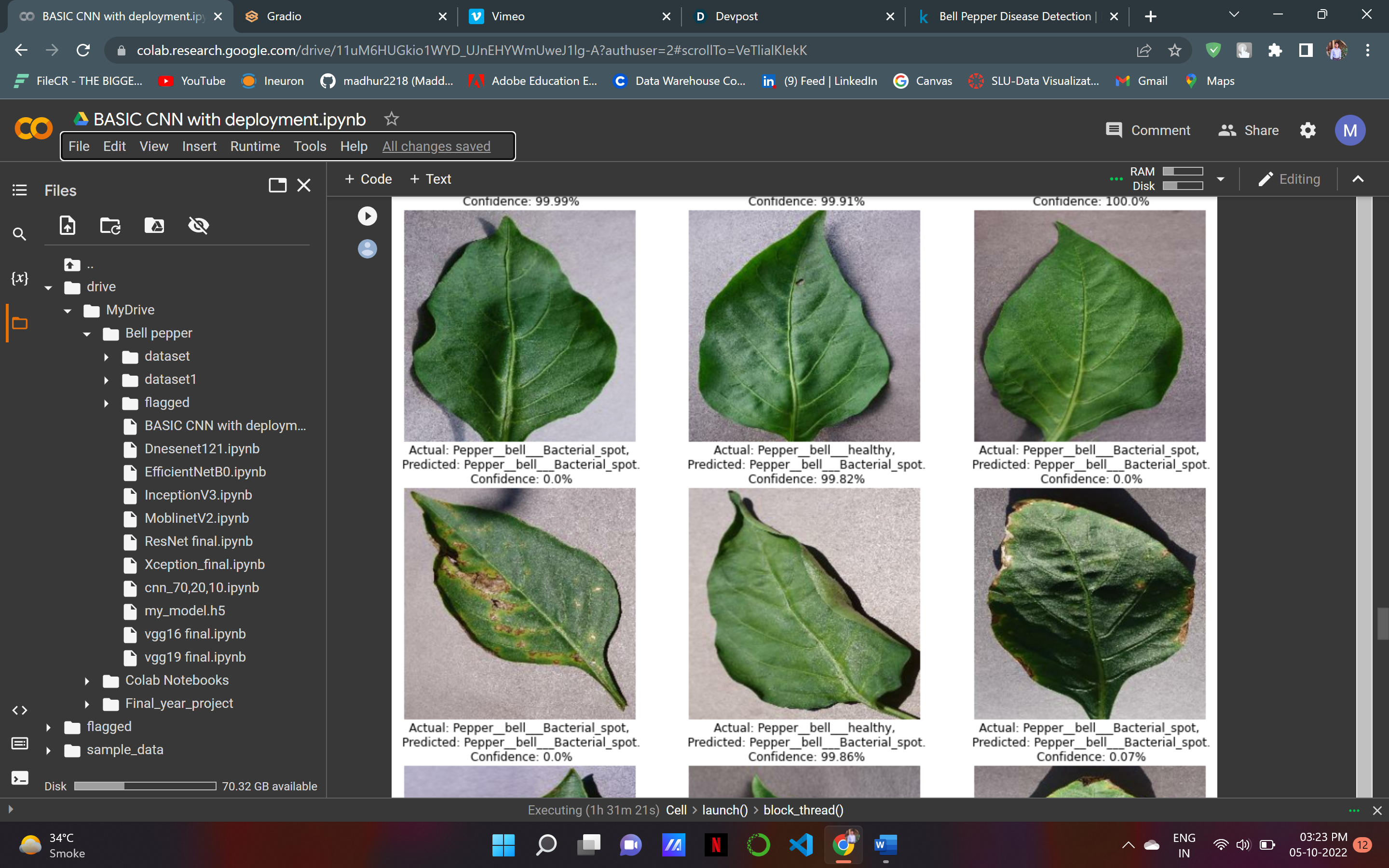Click the Refresh files icon
The width and height of the screenshot is (1389, 868).
point(109,226)
